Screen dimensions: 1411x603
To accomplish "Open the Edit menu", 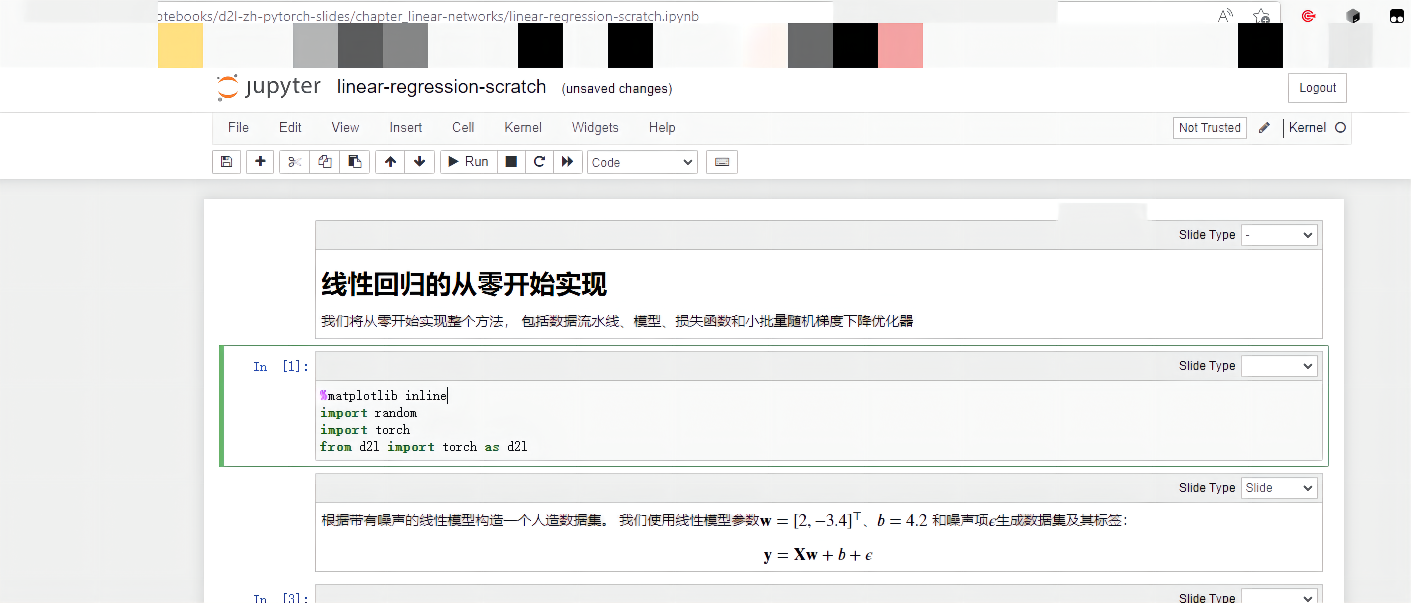I will click(x=290, y=128).
